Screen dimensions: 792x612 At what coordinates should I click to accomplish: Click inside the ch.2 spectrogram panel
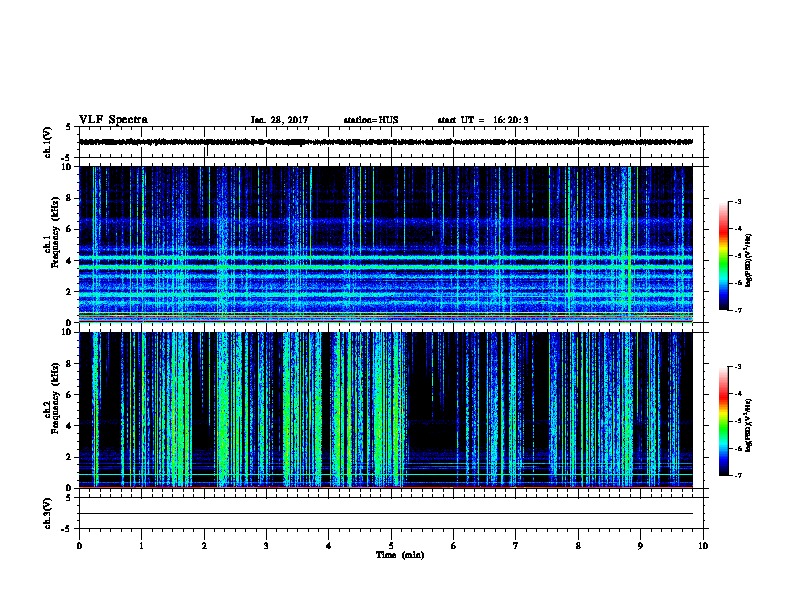pyautogui.click(x=386, y=410)
